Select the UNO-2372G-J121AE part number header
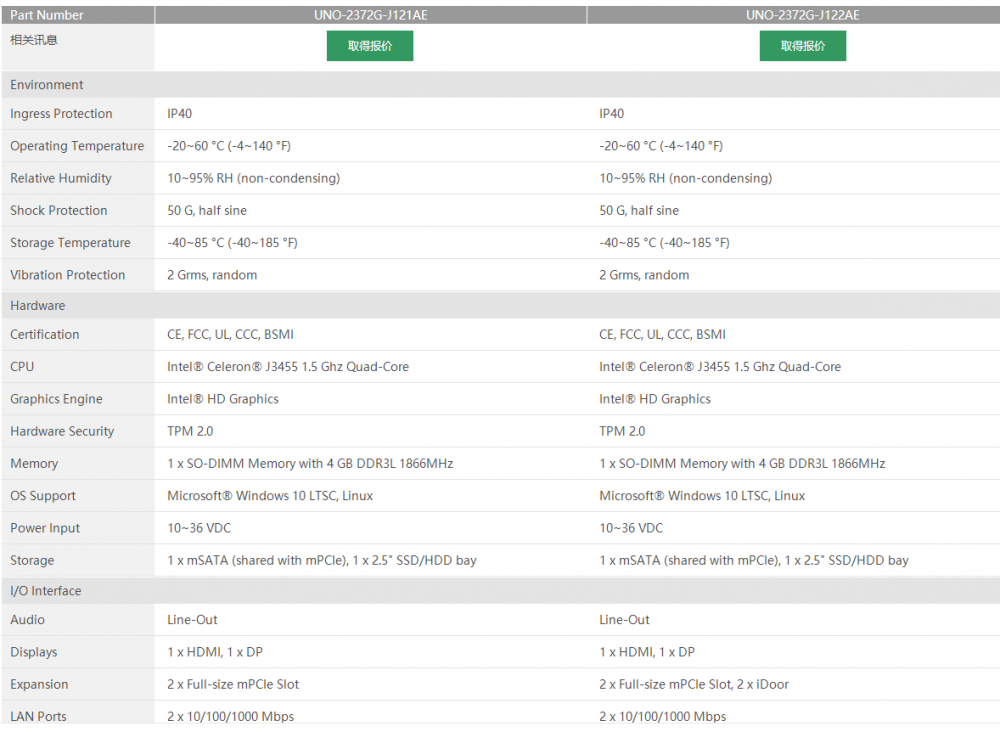Image resolution: width=1000 pixels, height=732 pixels. (371, 15)
